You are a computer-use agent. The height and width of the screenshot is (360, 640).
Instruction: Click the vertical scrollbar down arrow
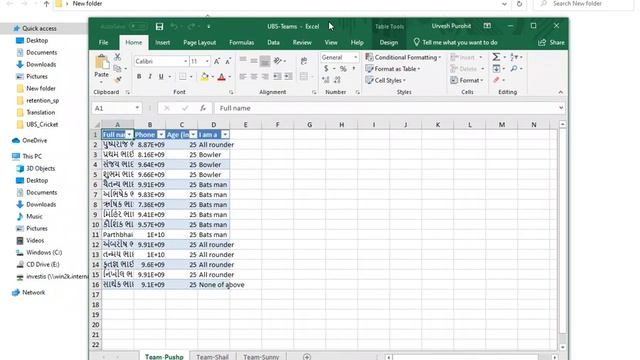563,347
